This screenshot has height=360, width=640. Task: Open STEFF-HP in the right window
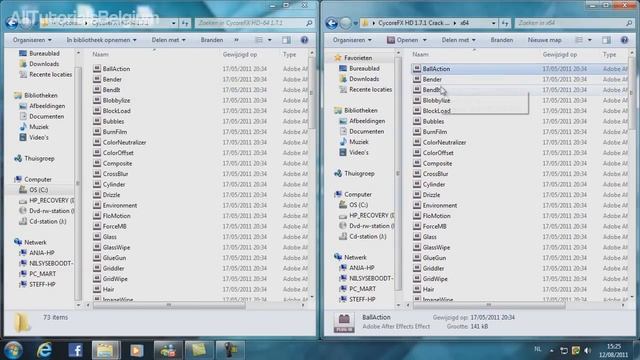pos(362,299)
